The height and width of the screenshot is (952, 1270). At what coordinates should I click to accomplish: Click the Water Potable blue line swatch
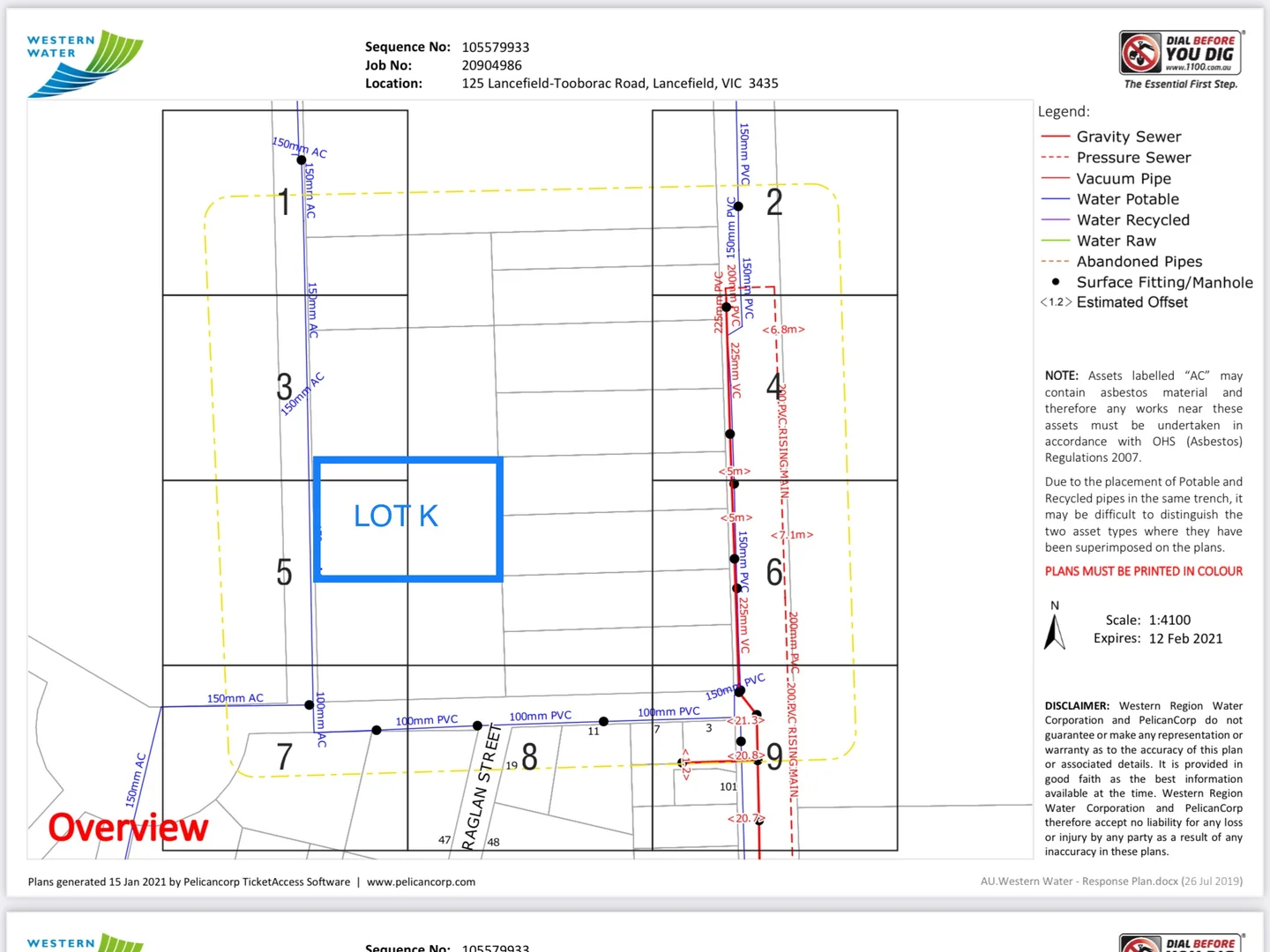pos(1056,199)
